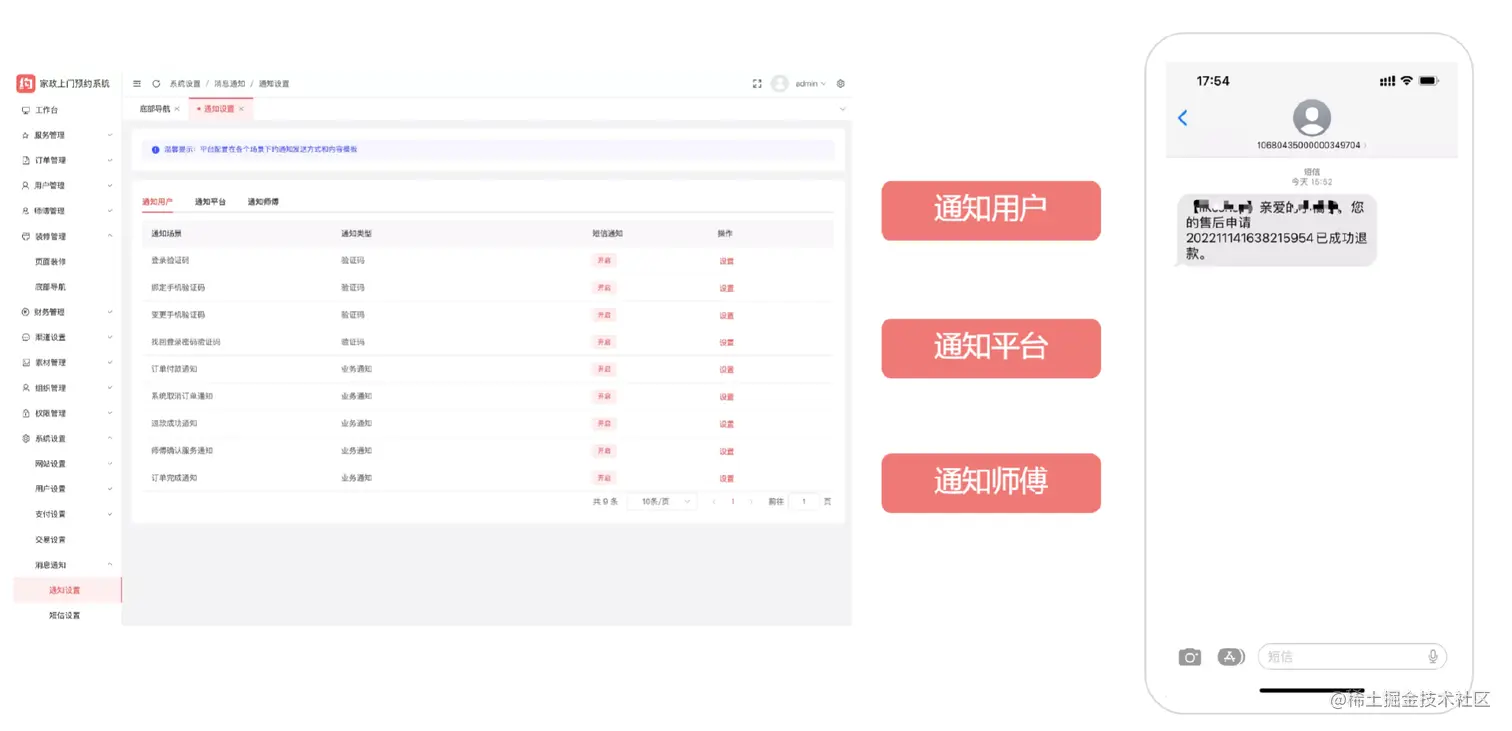Click the 服务管理 star icon
Image resolution: width=1512 pixels, height=731 pixels.
point(25,135)
